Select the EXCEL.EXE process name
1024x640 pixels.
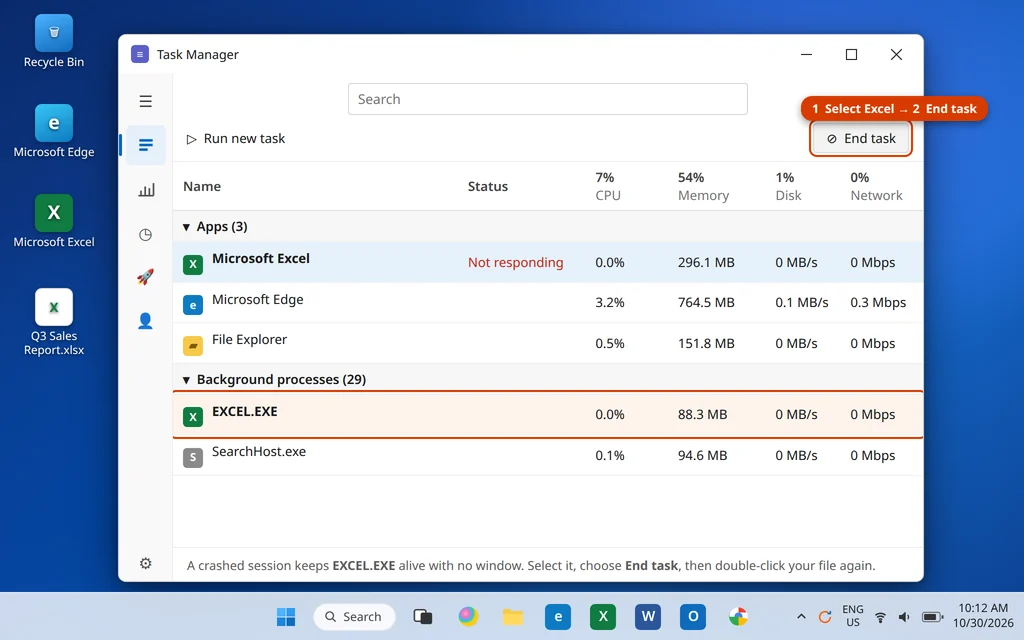coord(245,411)
